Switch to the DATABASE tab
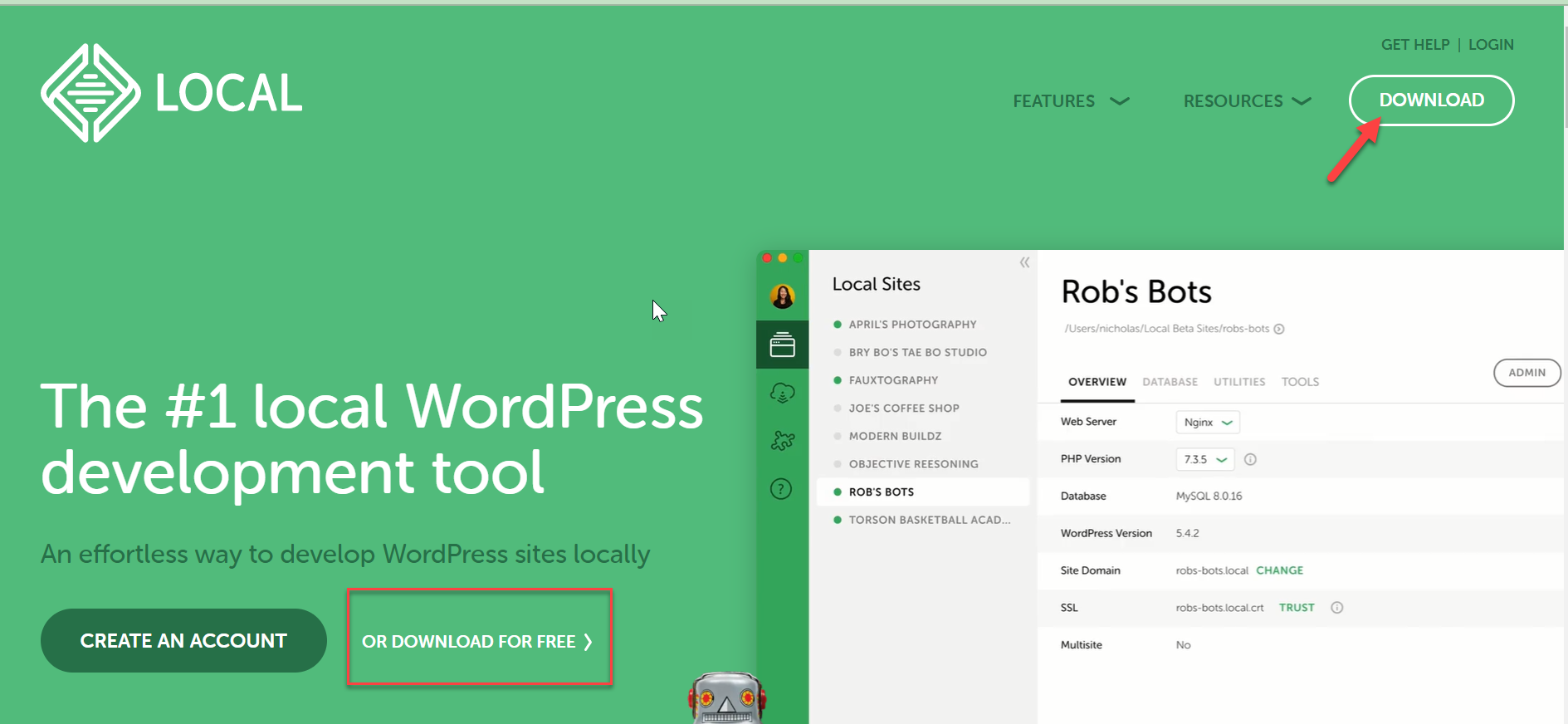The height and width of the screenshot is (724, 1568). click(1170, 382)
